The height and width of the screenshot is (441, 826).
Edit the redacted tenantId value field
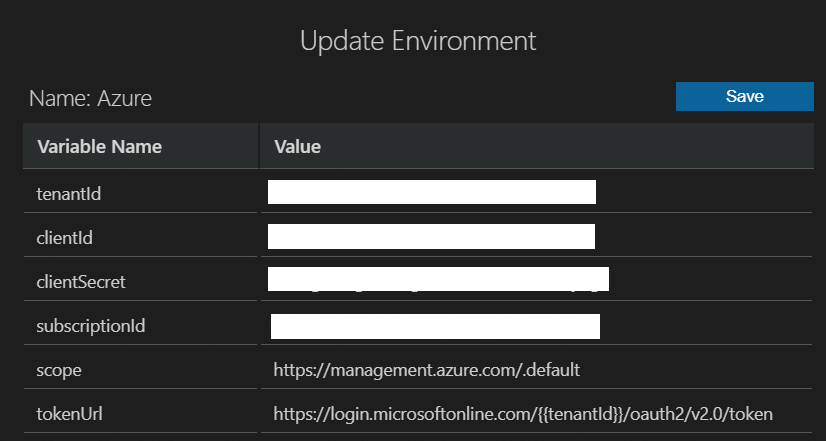(x=432, y=192)
